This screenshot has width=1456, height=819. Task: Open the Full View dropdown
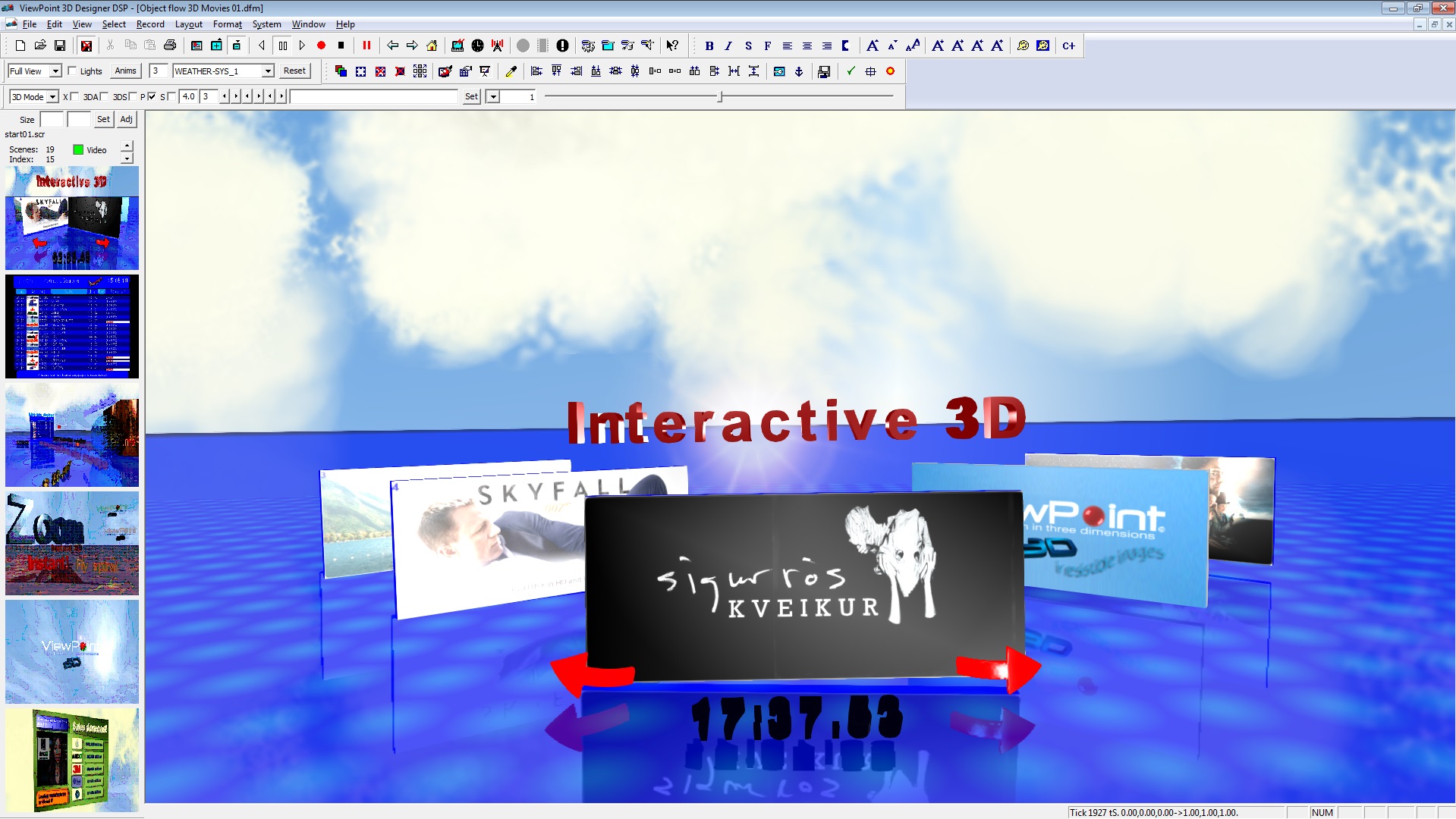[x=55, y=71]
